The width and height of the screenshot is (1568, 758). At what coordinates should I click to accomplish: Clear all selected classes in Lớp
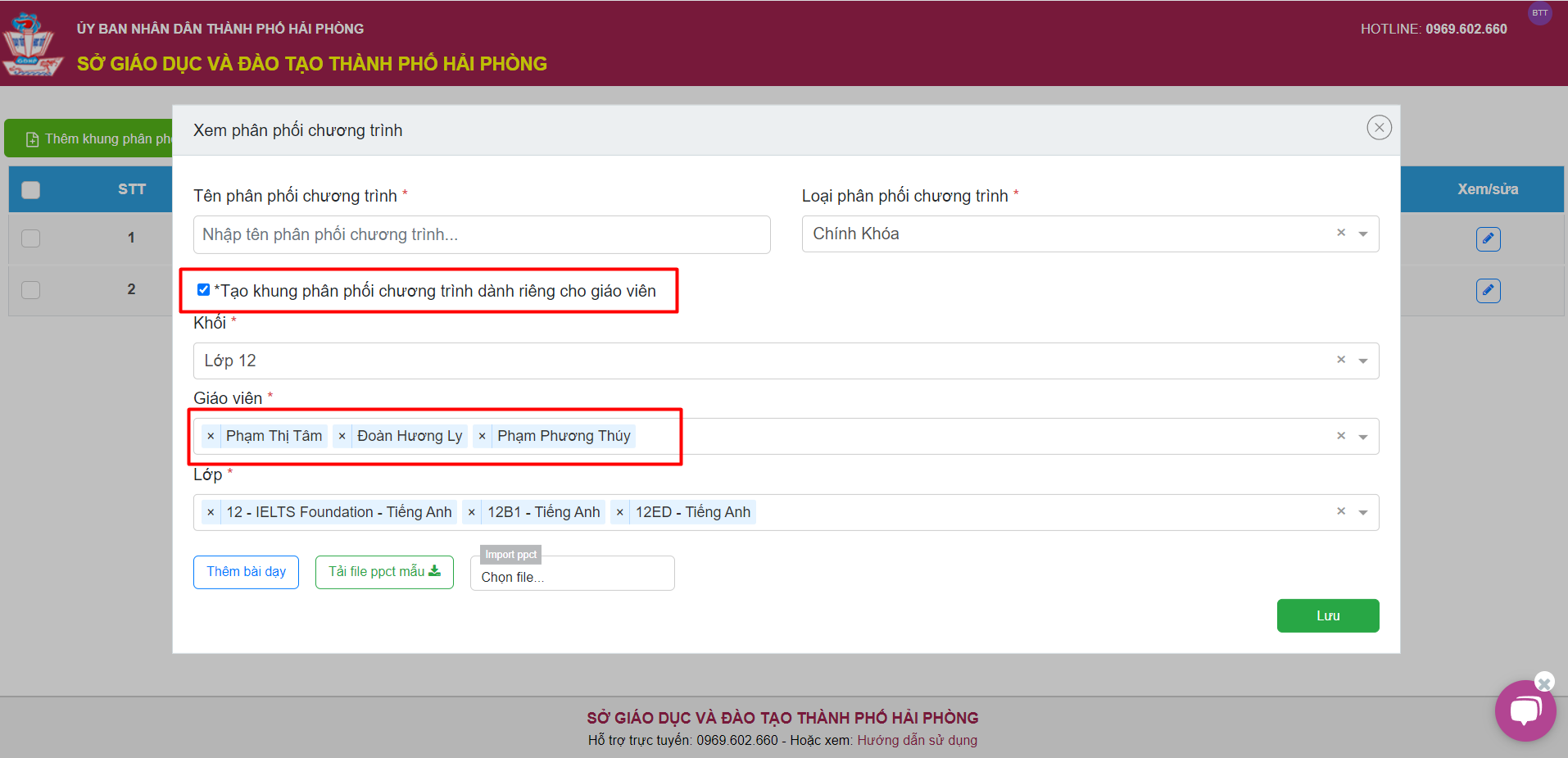point(1341,511)
